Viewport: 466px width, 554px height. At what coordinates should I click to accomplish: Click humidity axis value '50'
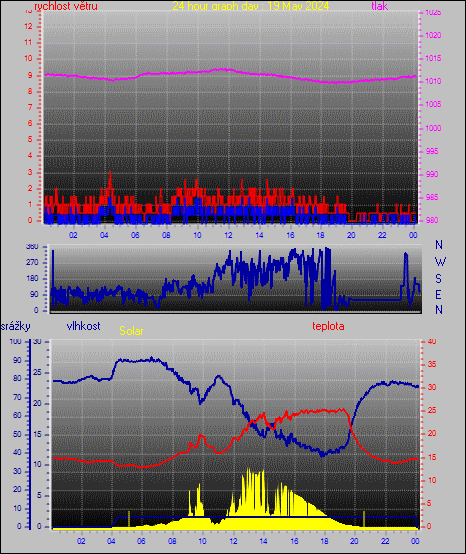coord(17,434)
